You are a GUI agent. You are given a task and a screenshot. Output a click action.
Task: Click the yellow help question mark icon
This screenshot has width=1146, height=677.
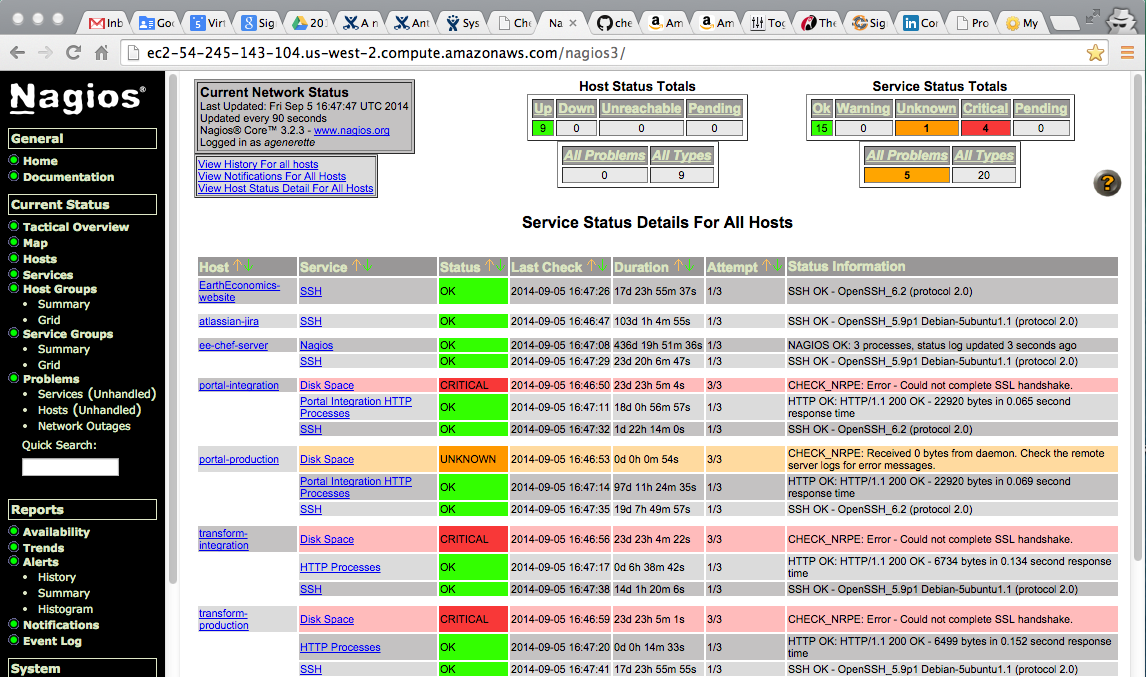pyautogui.click(x=1107, y=183)
